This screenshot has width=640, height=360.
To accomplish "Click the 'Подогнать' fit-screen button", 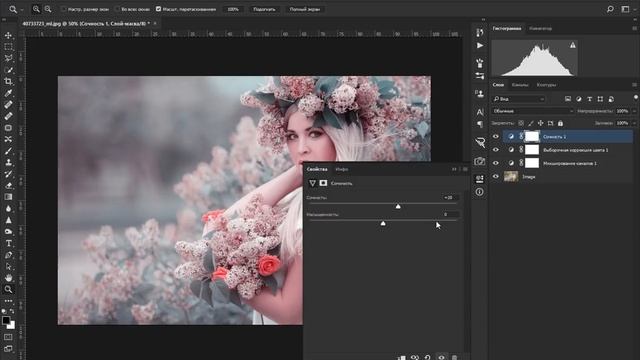I will (264, 9).
